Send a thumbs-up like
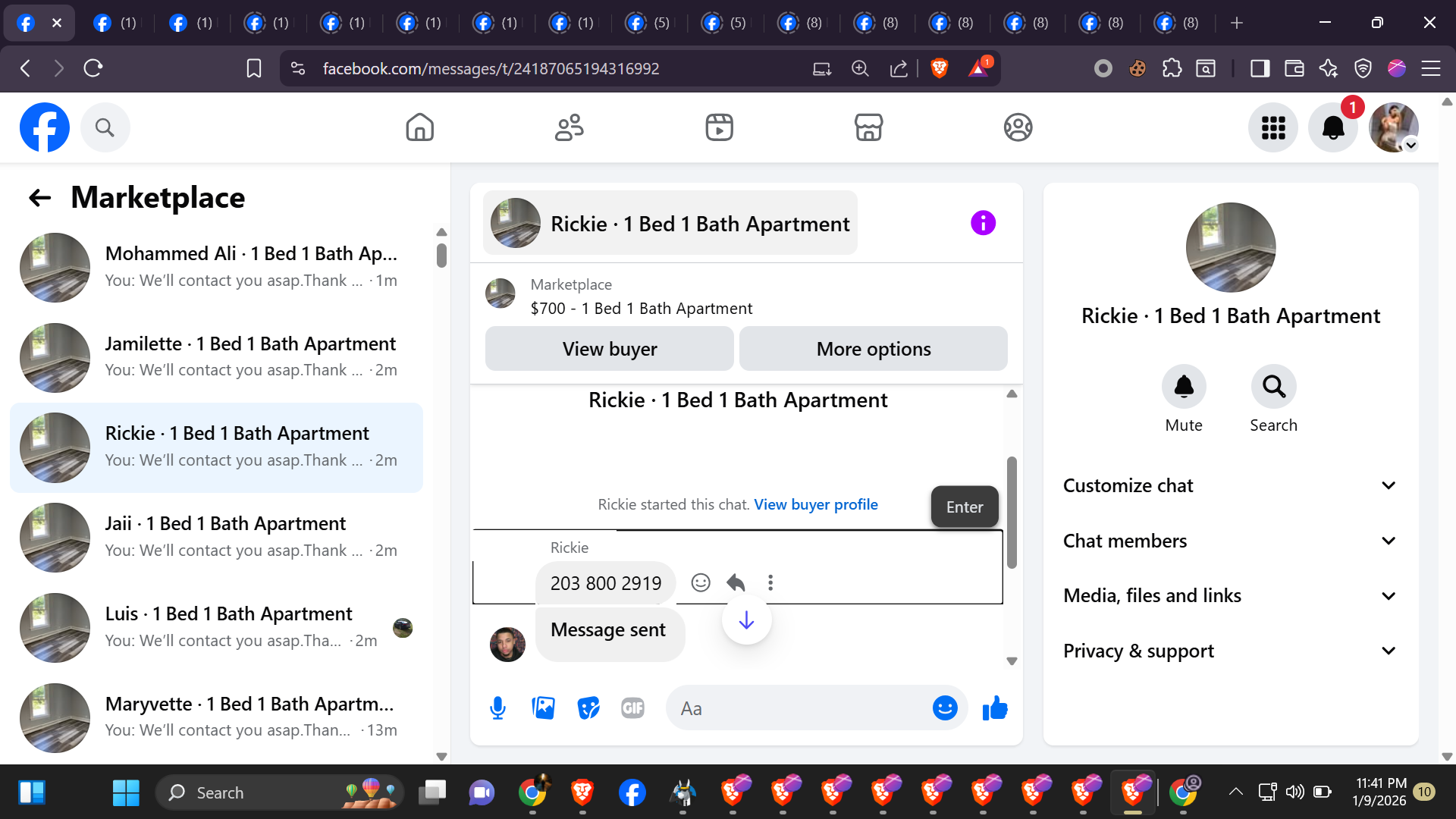Viewport: 1456px width, 819px height. pyautogui.click(x=994, y=708)
